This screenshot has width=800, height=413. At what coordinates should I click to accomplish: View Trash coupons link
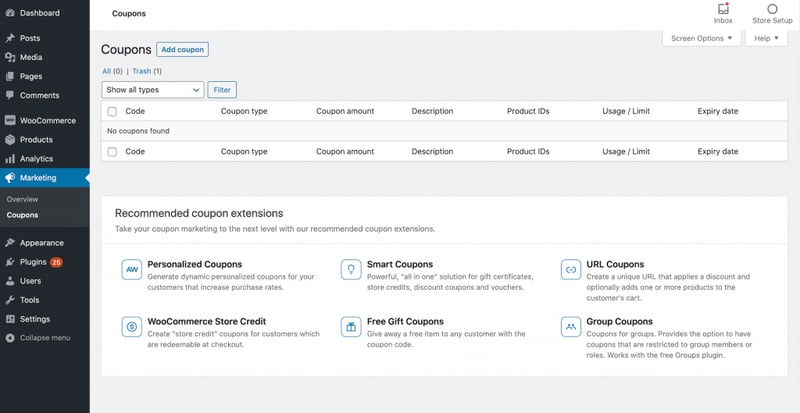(x=141, y=71)
